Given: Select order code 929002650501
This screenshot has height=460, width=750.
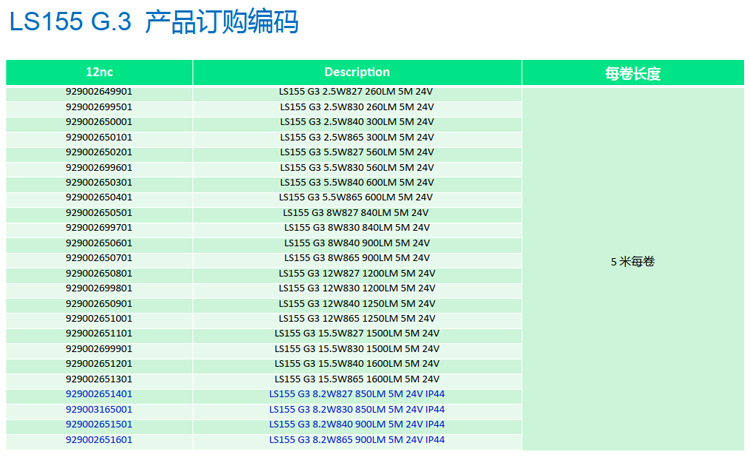Looking at the screenshot, I should [99, 212].
